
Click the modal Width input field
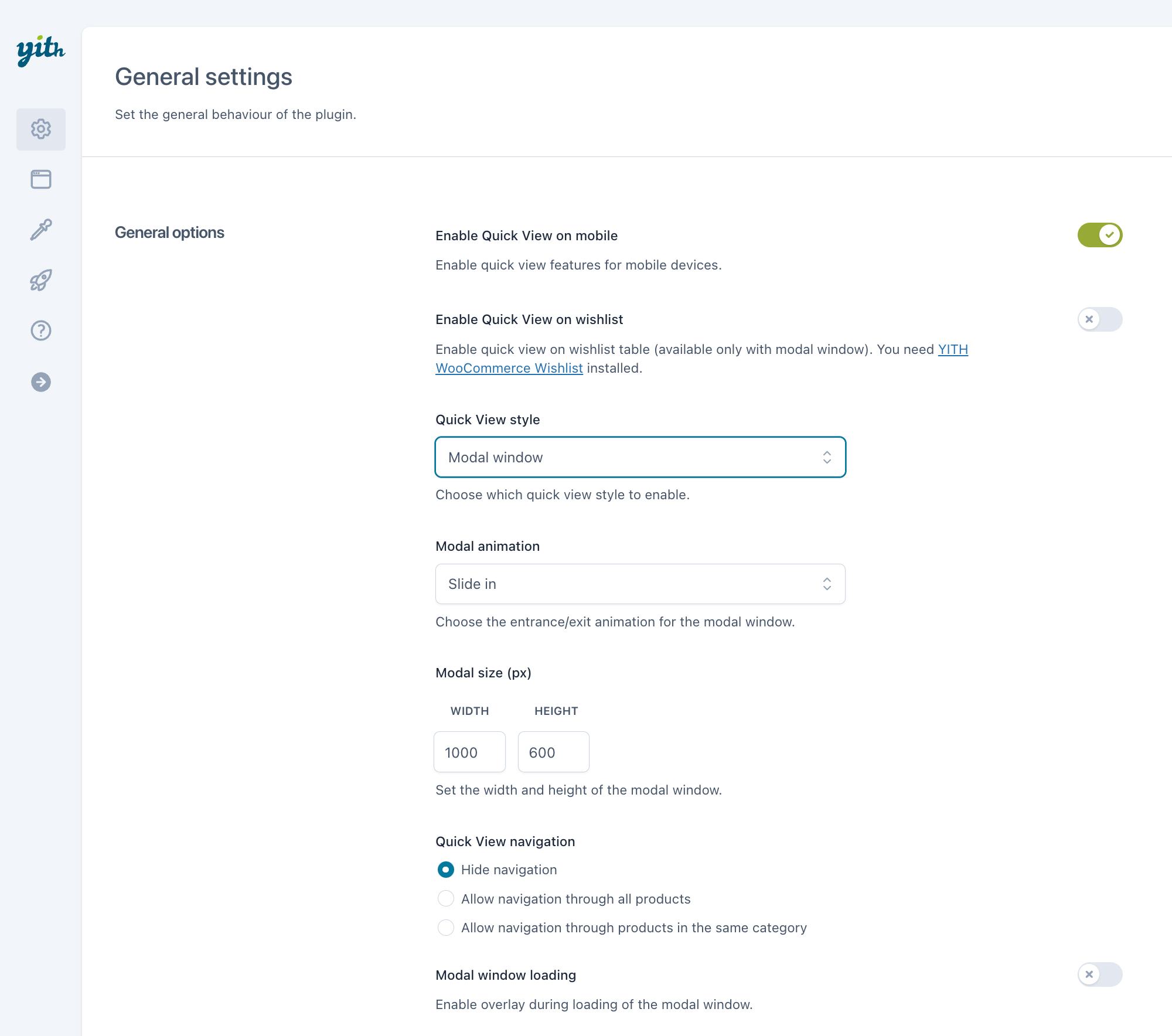(469, 752)
